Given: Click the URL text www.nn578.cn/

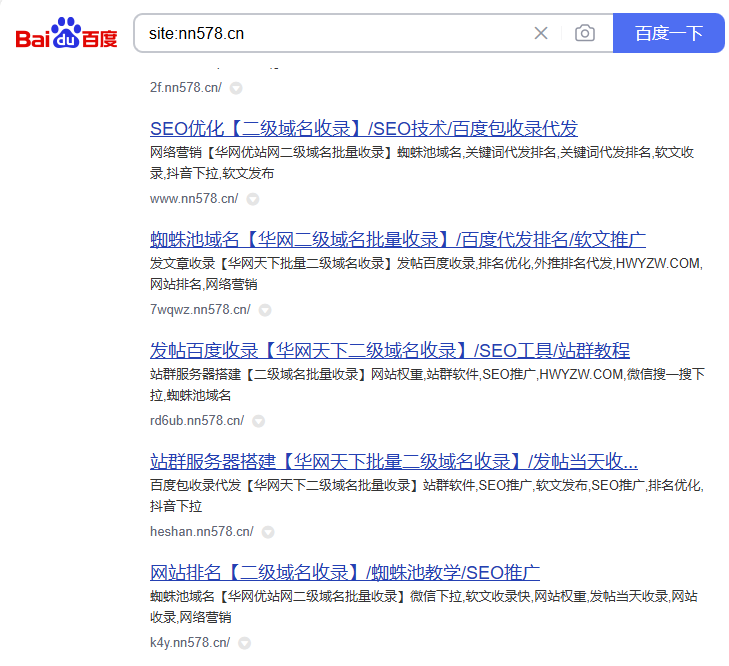Looking at the screenshot, I should (194, 199).
